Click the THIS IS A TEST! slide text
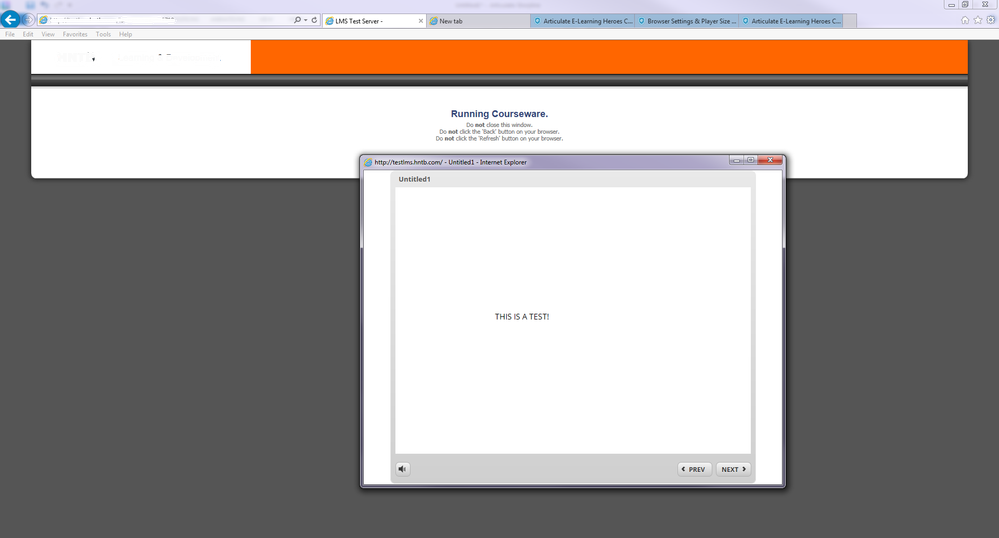The height and width of the screenshot is (538, 999). coord(522,317)
